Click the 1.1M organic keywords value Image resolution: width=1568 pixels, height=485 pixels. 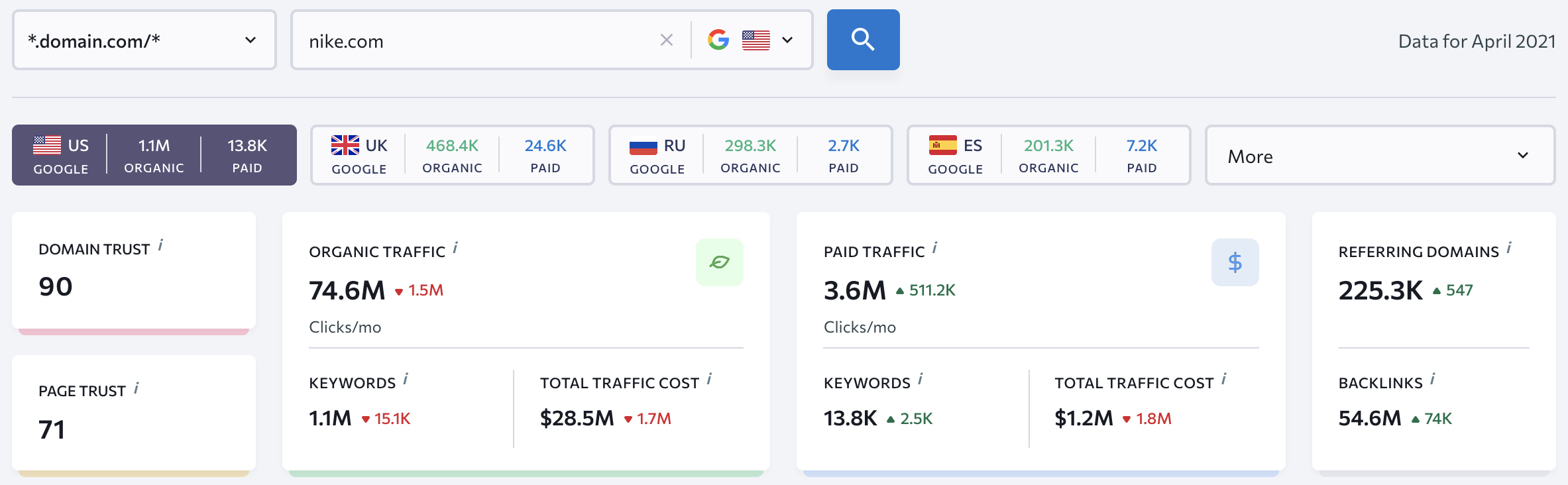tap(330, 418)
